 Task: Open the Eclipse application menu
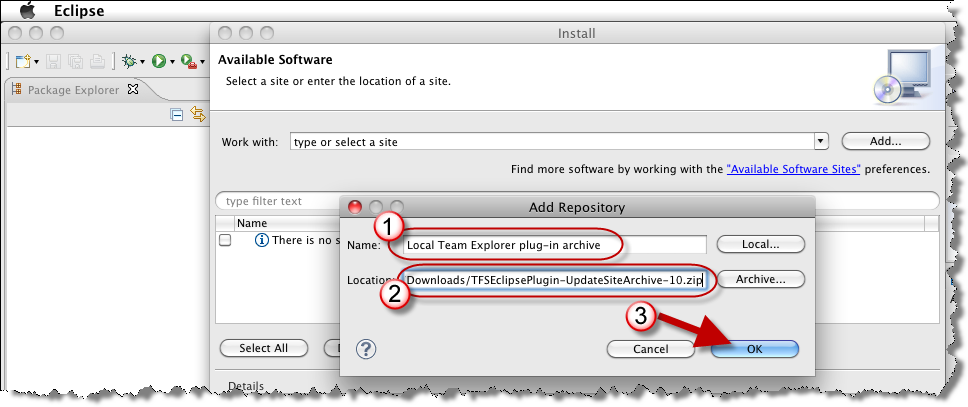point(79,11)
